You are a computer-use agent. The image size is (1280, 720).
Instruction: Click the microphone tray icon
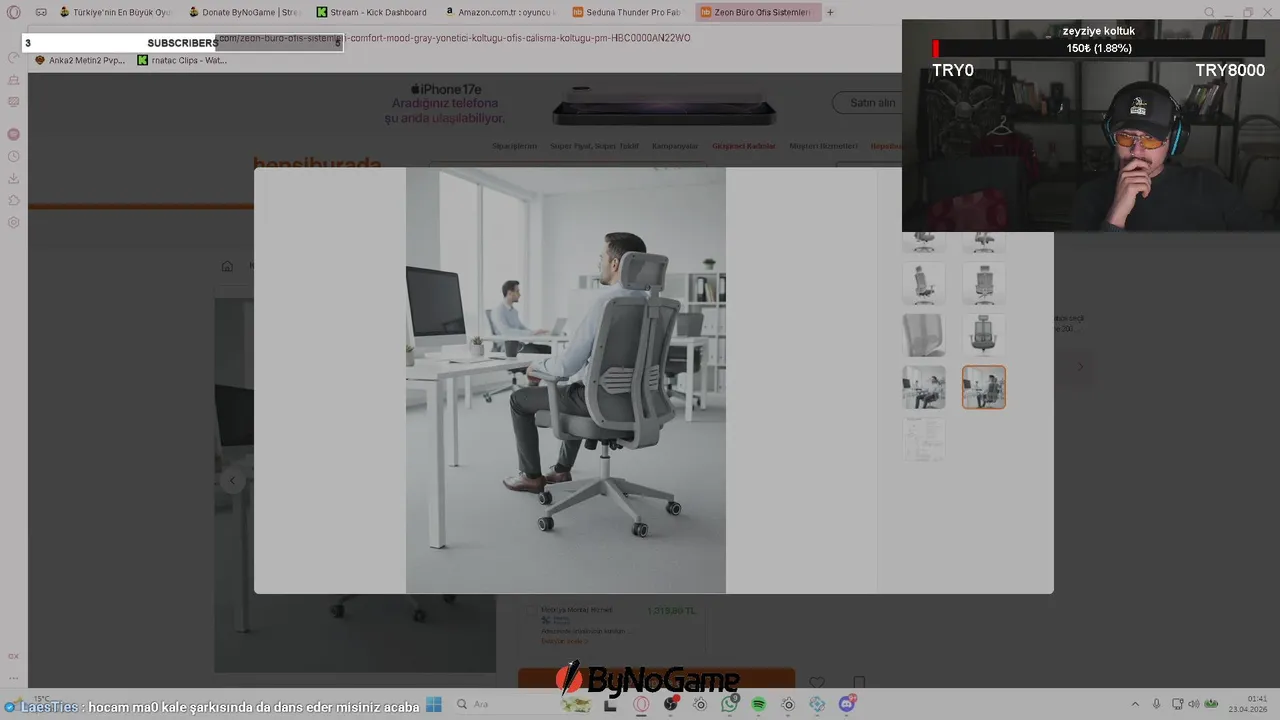1156,704
